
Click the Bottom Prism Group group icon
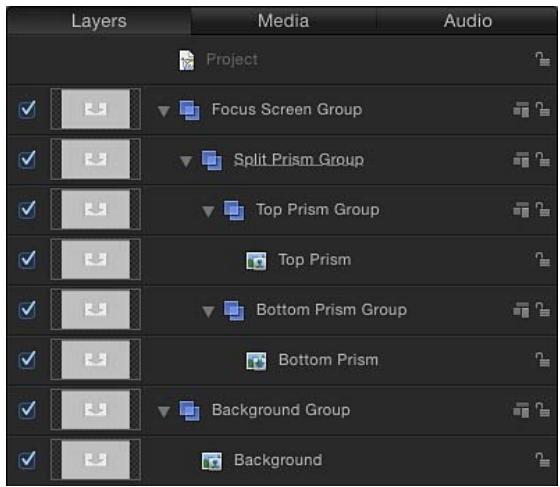[234, 310]
